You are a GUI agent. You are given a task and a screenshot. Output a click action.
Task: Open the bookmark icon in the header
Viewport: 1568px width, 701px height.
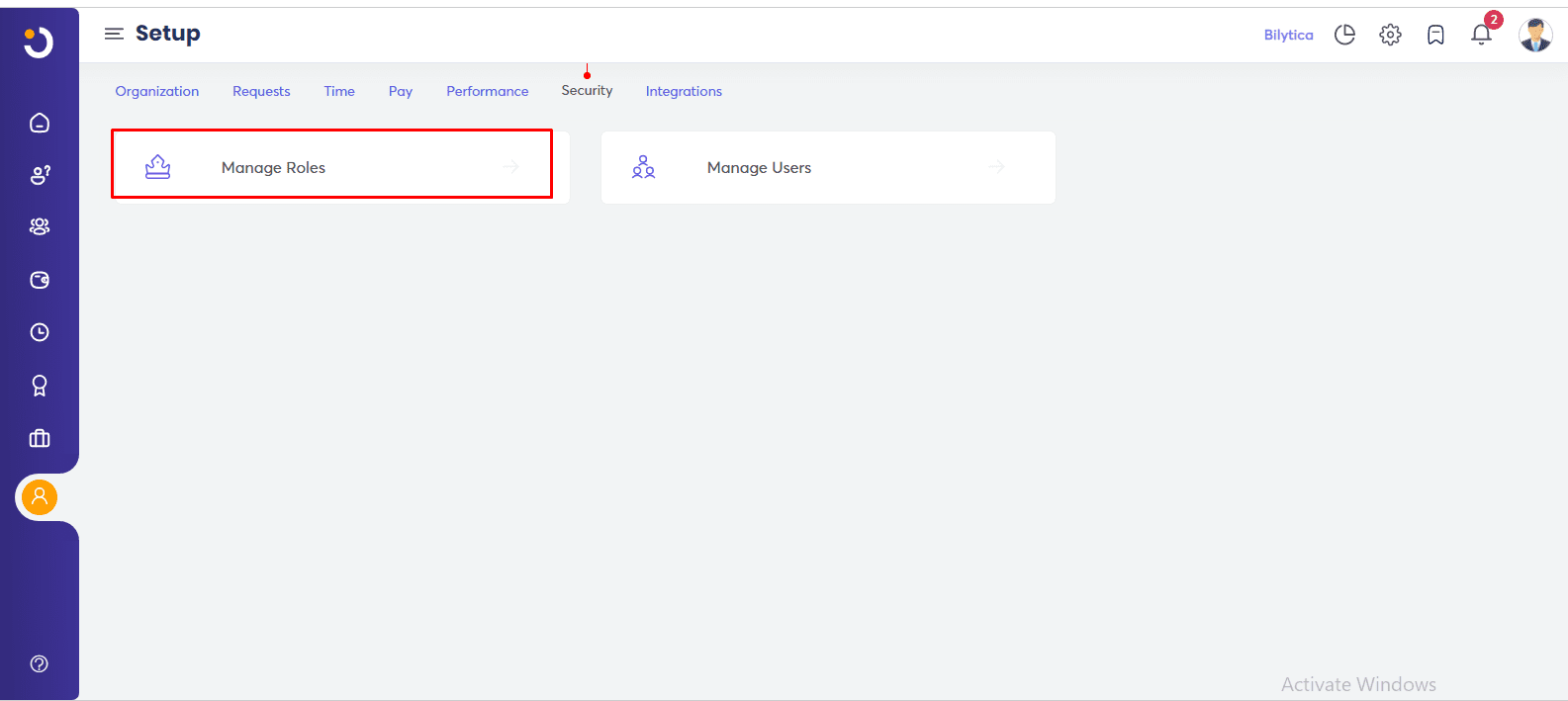(x=1435, y=35)
